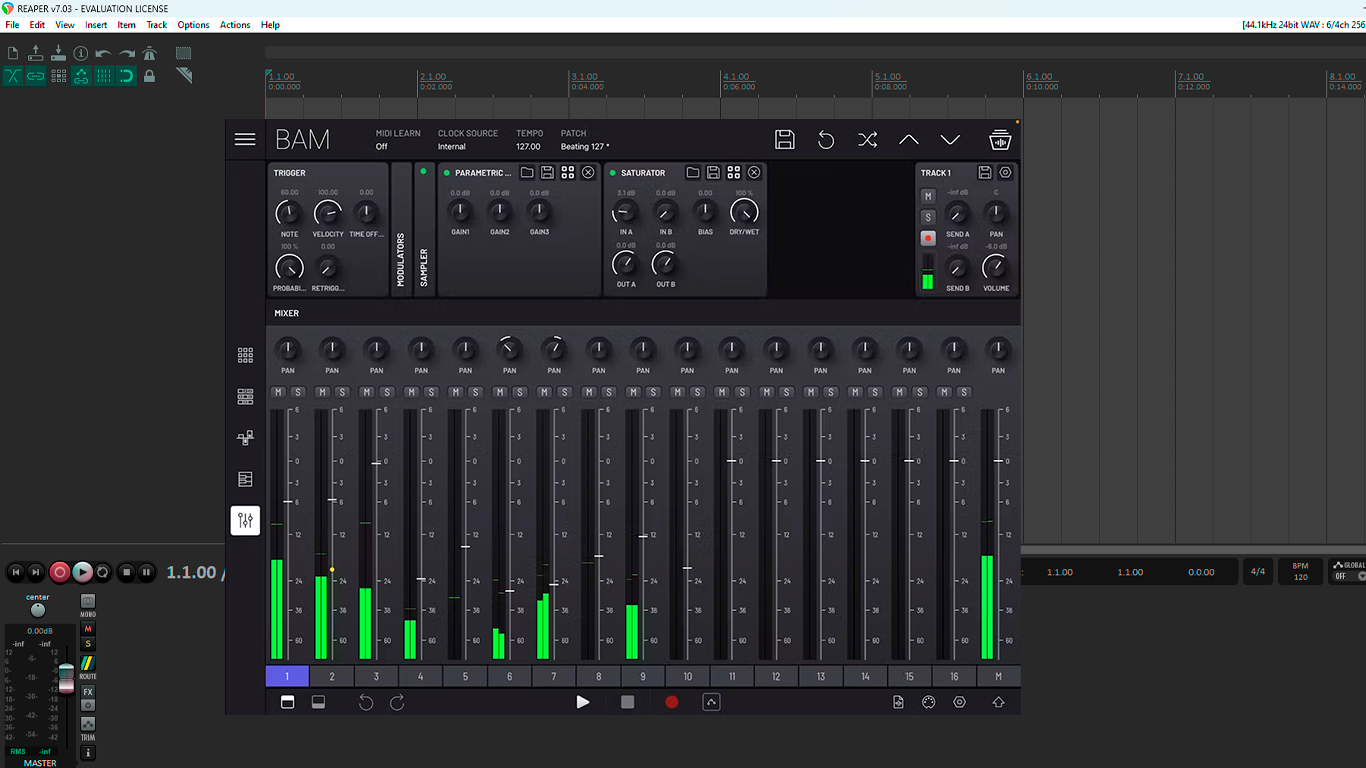
Task: Open master track FX button
Action: coord(88,692)
